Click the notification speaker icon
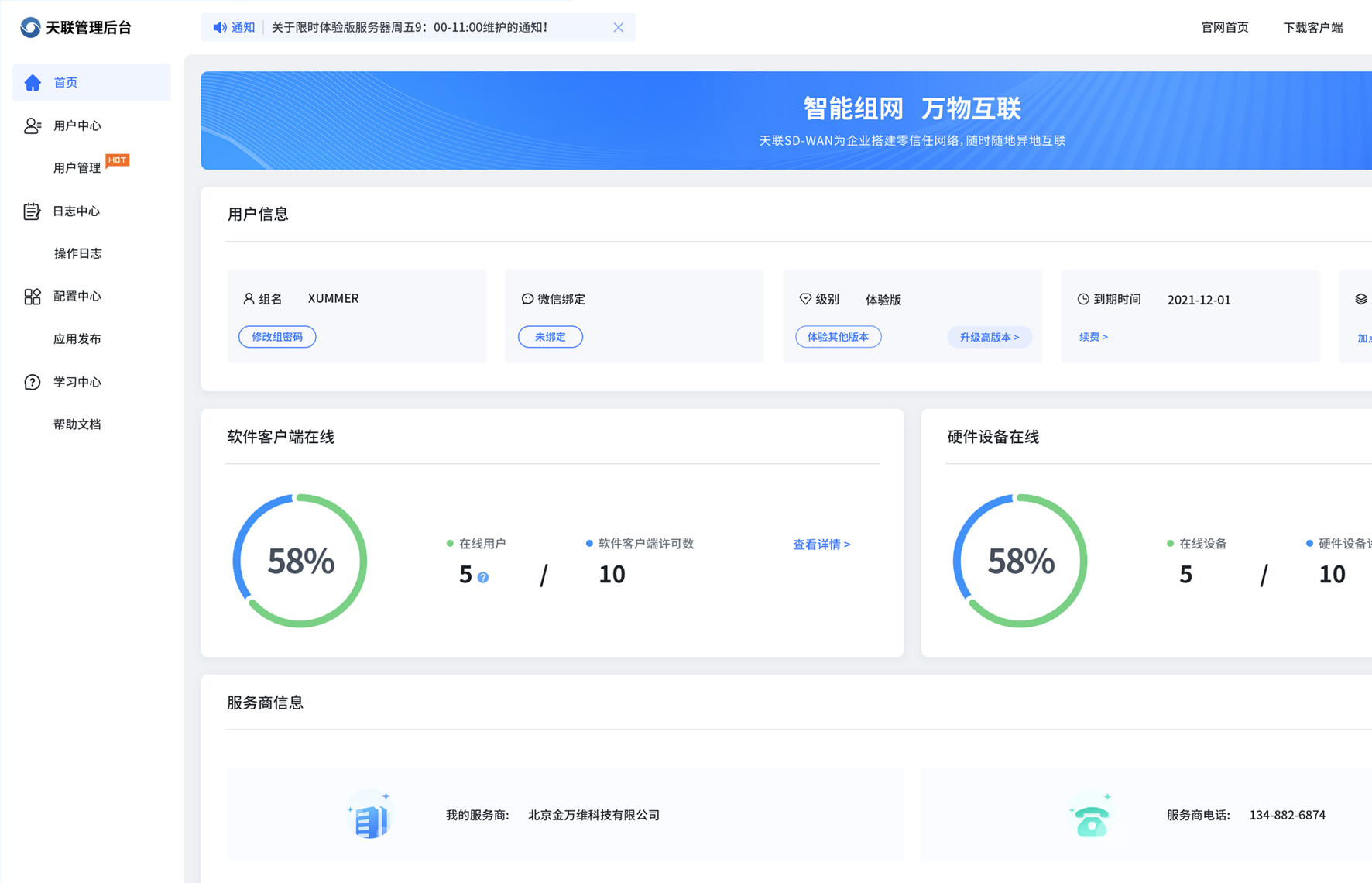Screen dimensions: 1372x883 tap(220, 28)
